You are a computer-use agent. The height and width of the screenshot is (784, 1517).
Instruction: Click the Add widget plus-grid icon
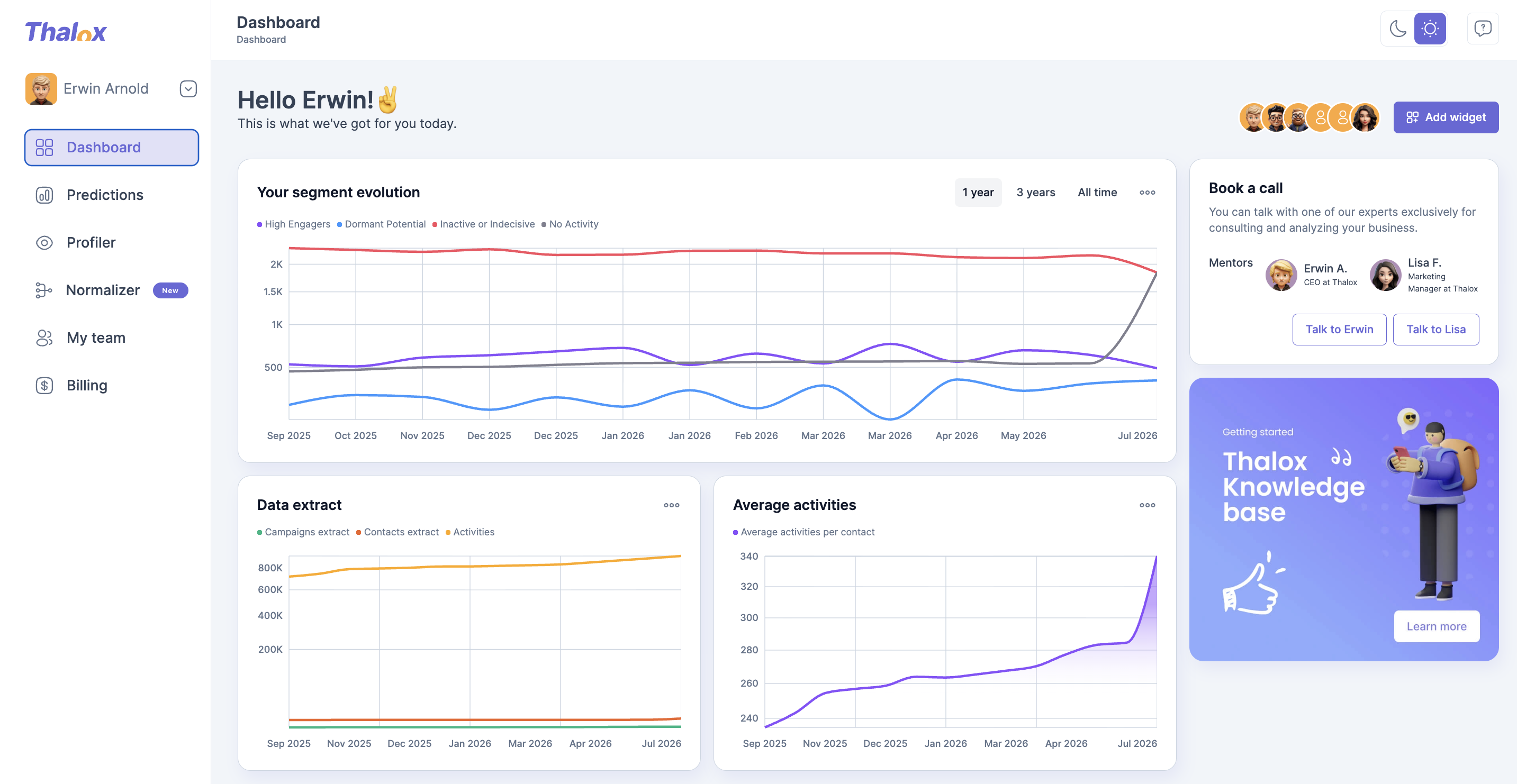coord(1412,117)
